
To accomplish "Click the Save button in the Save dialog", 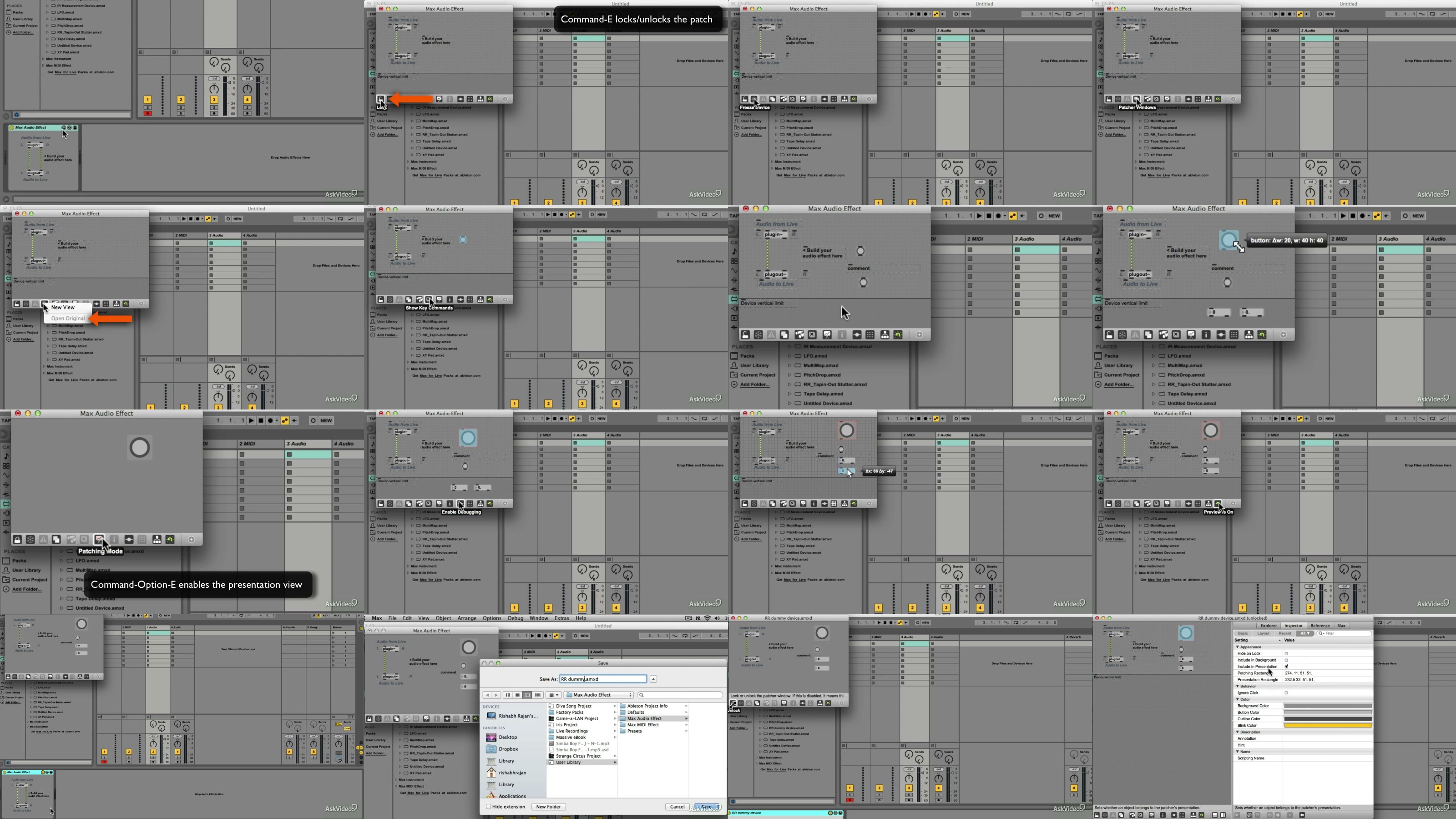I will [x=707, y=807].
